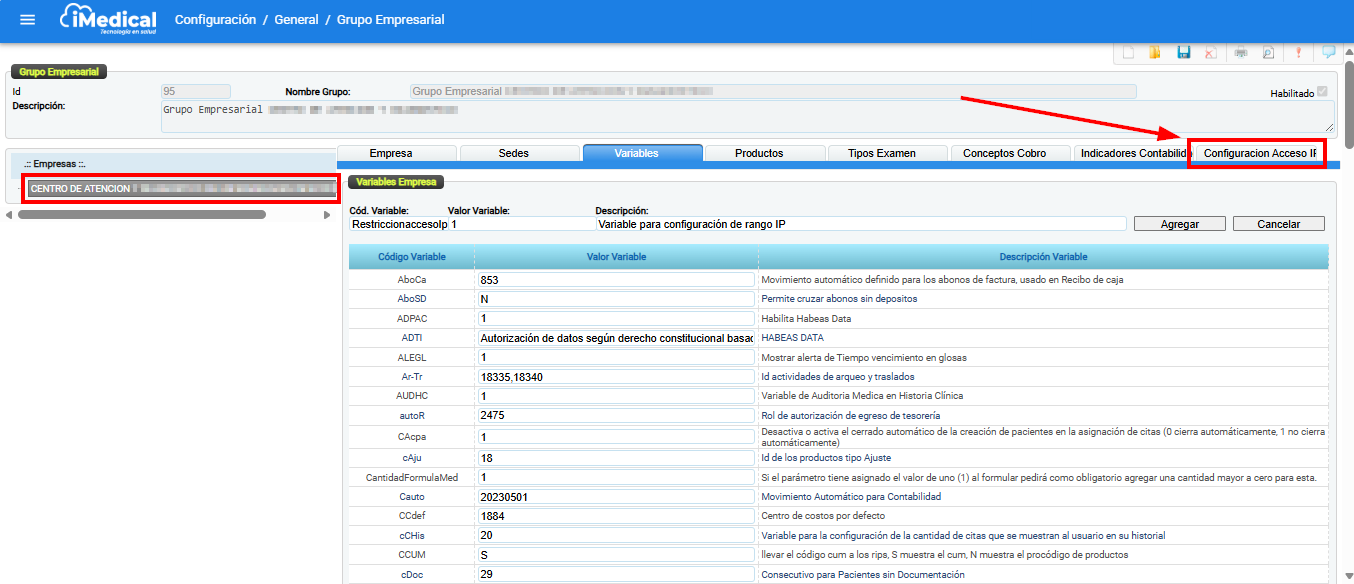Click the red exclamation alert icon

(1299, 53)
